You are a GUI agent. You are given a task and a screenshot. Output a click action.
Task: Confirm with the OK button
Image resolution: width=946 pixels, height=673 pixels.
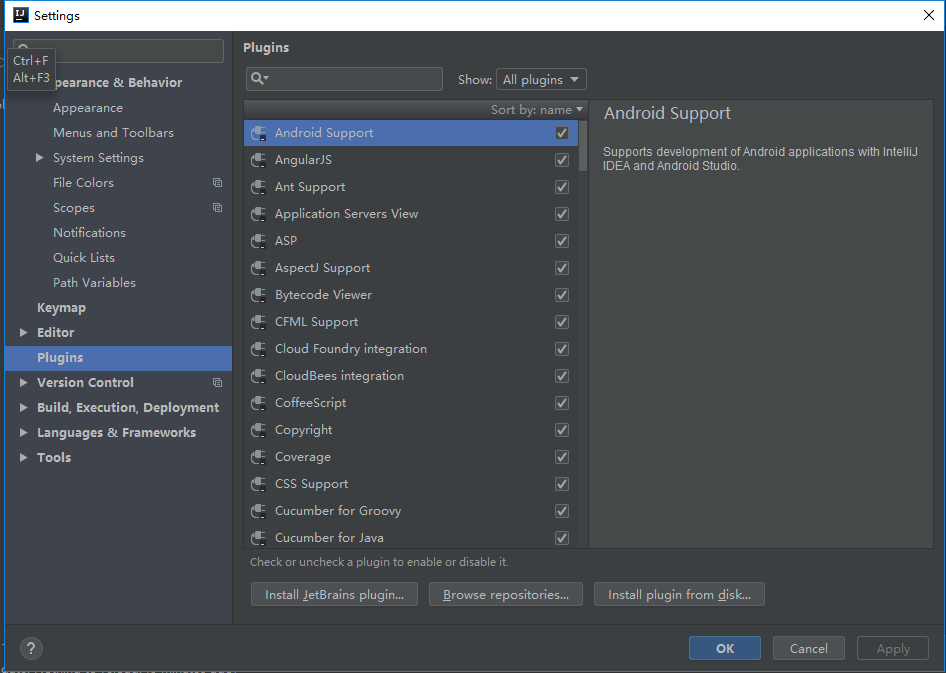click(x=725, y=649)
